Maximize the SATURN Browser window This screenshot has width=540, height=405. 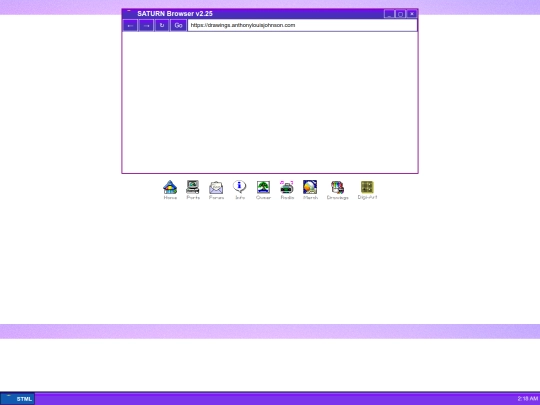pyautogui.click(x=401, y=14)
